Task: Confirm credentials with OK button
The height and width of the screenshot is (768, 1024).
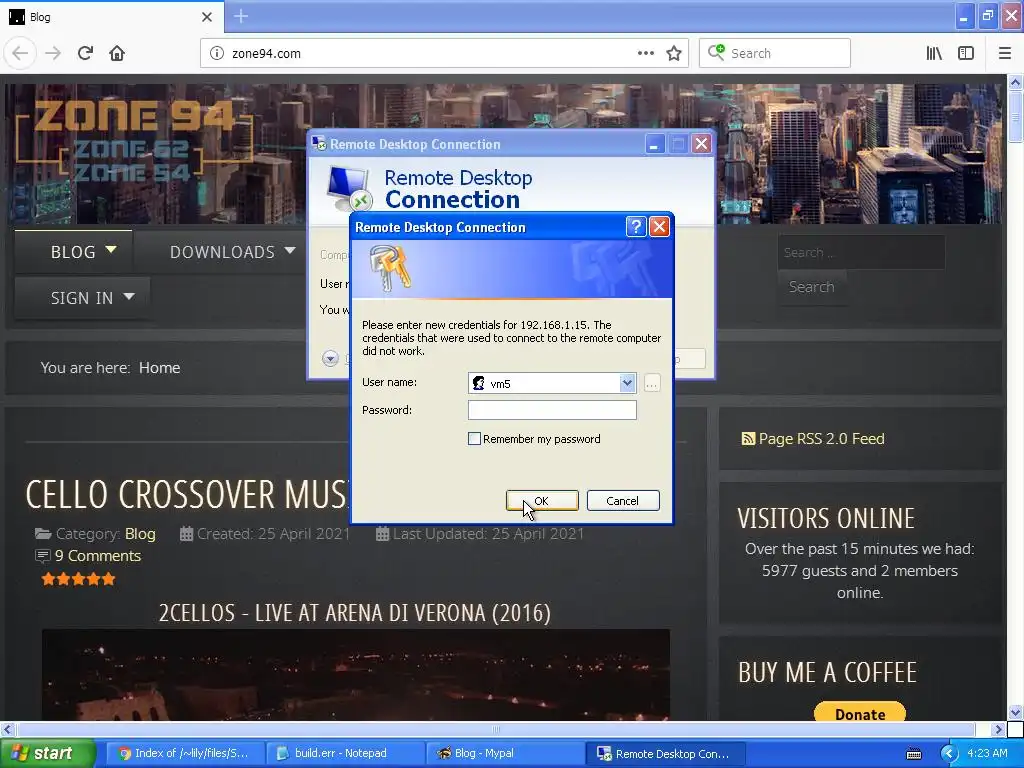Action: click(x=542, y=501)
